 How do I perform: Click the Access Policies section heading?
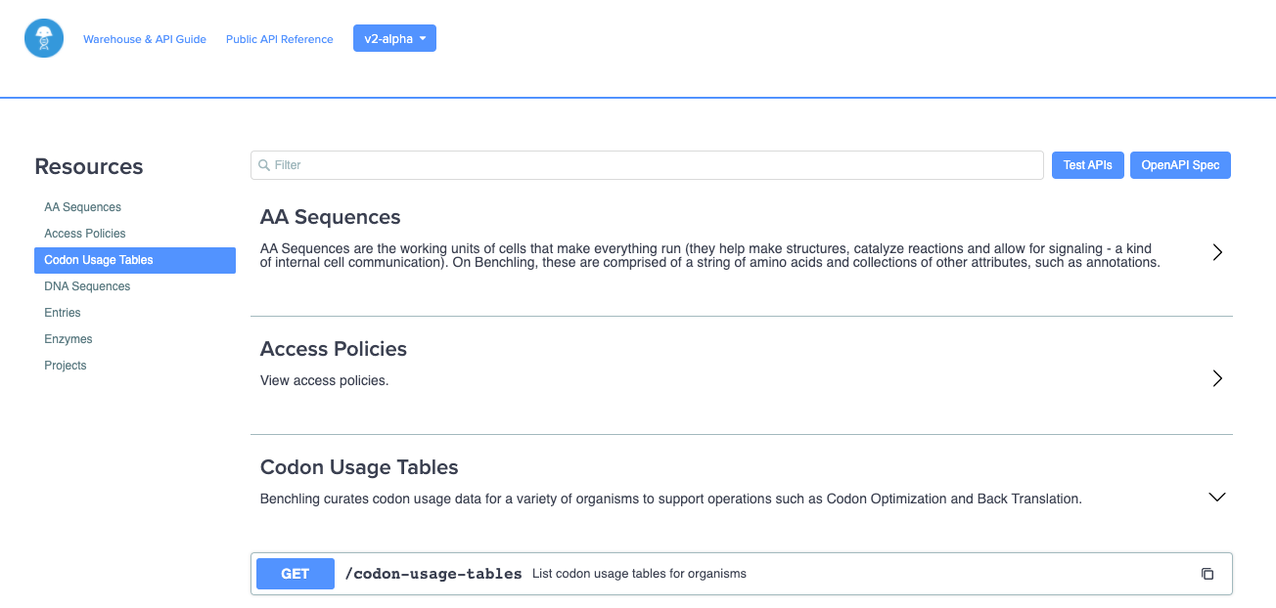pyautogui.click(x=333, y=349)
